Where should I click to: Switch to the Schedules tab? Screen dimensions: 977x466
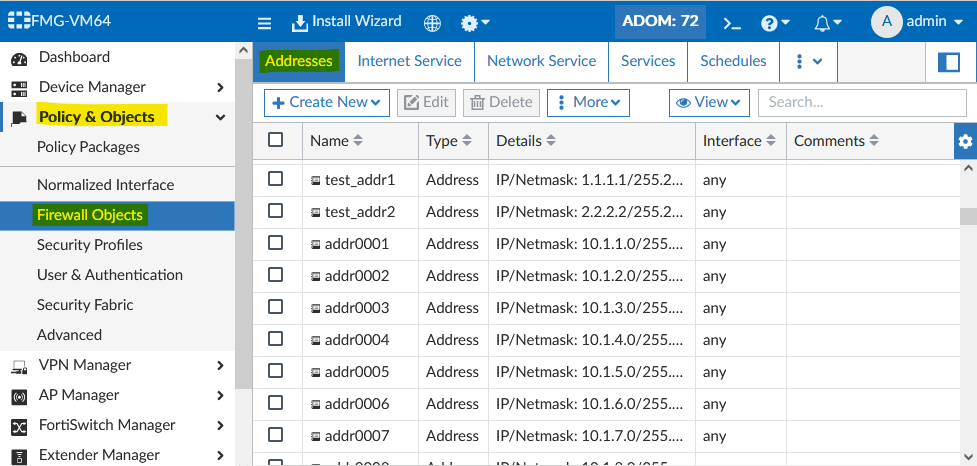733,62
